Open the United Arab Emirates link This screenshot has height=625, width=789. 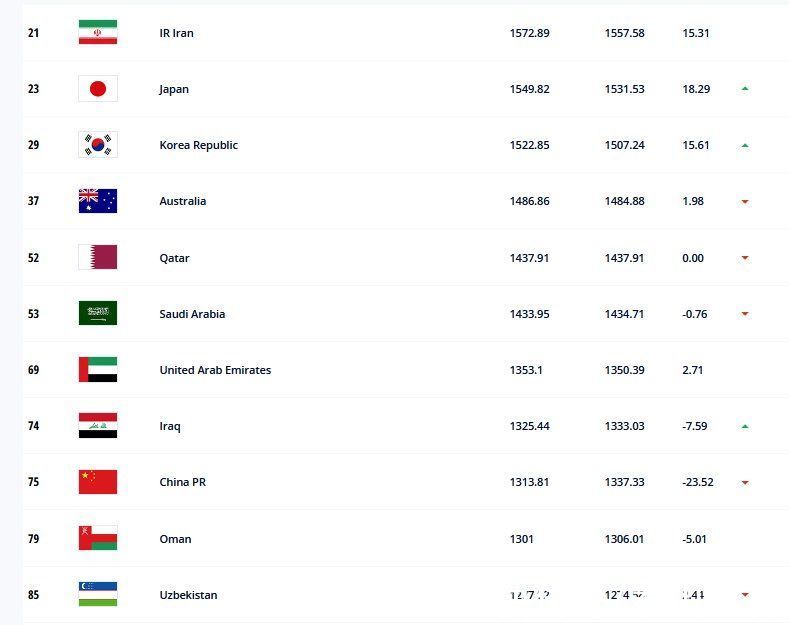(x=215, y=370)
